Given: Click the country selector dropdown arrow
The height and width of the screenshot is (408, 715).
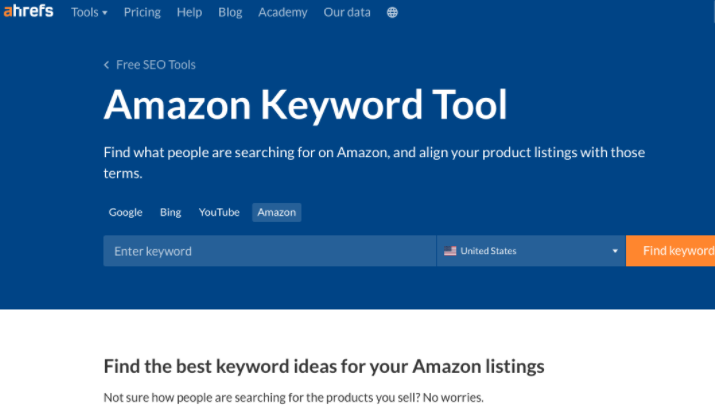Looking at the screenshot, I should coord(615,251).
